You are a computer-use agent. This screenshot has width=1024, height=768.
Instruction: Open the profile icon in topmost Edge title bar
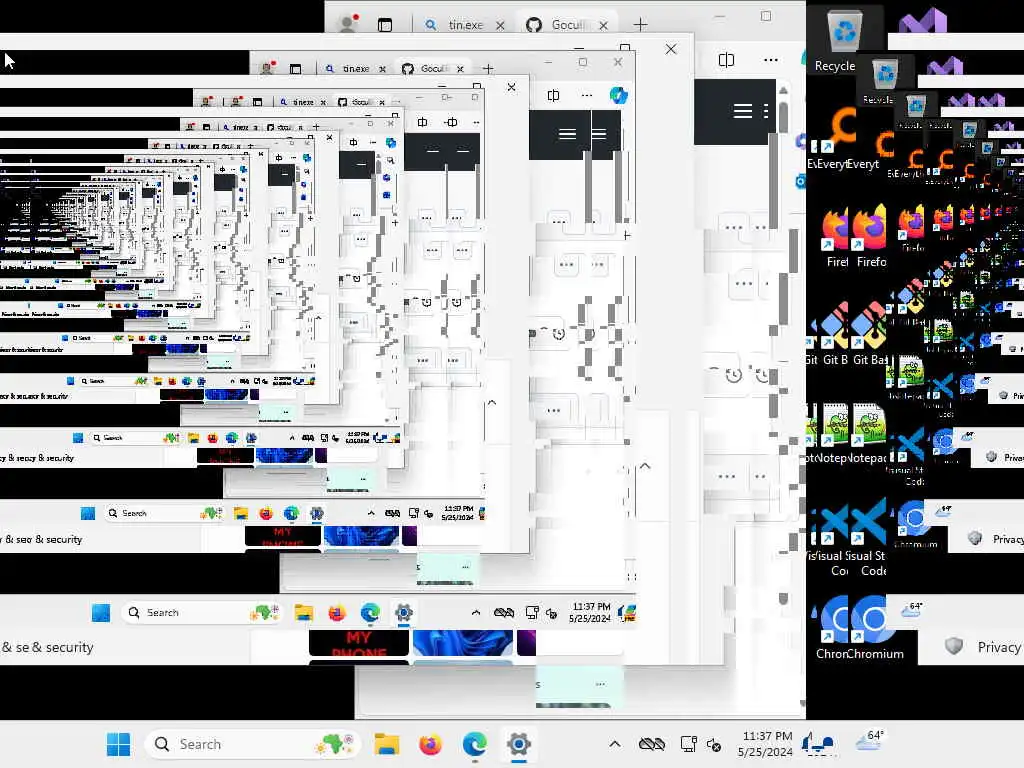pos(349,24)
